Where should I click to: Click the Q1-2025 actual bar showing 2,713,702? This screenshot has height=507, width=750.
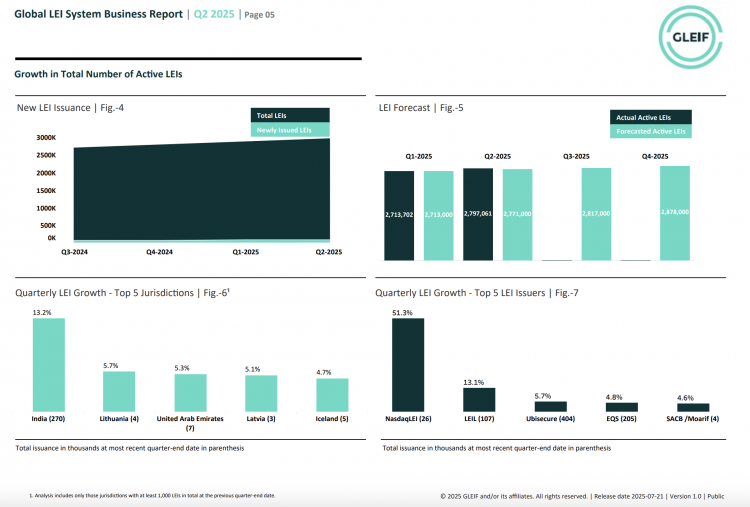tap(399, 215)
